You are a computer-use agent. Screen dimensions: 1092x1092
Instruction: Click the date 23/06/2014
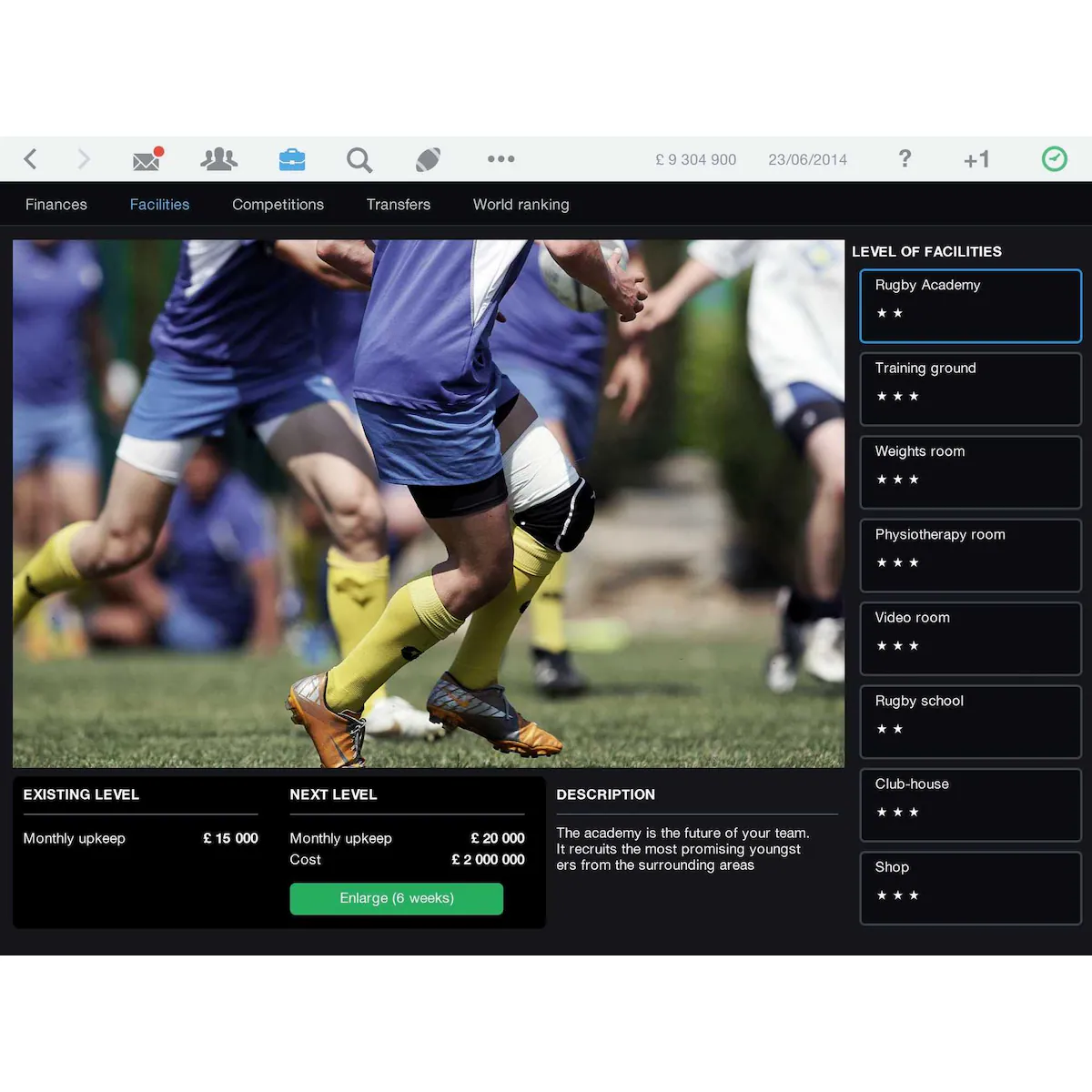point(808,159)
